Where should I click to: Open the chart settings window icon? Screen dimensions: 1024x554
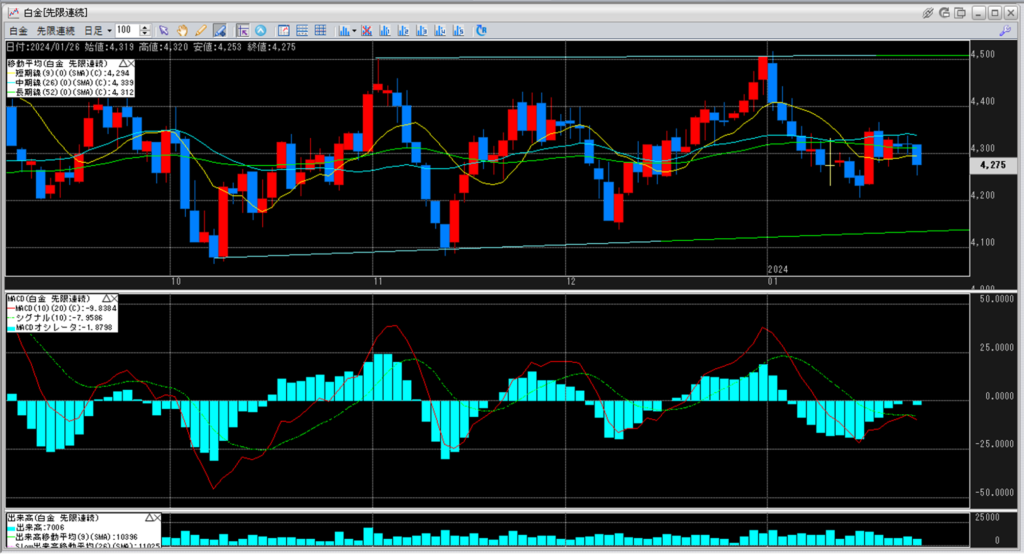(x=283, y=31)
